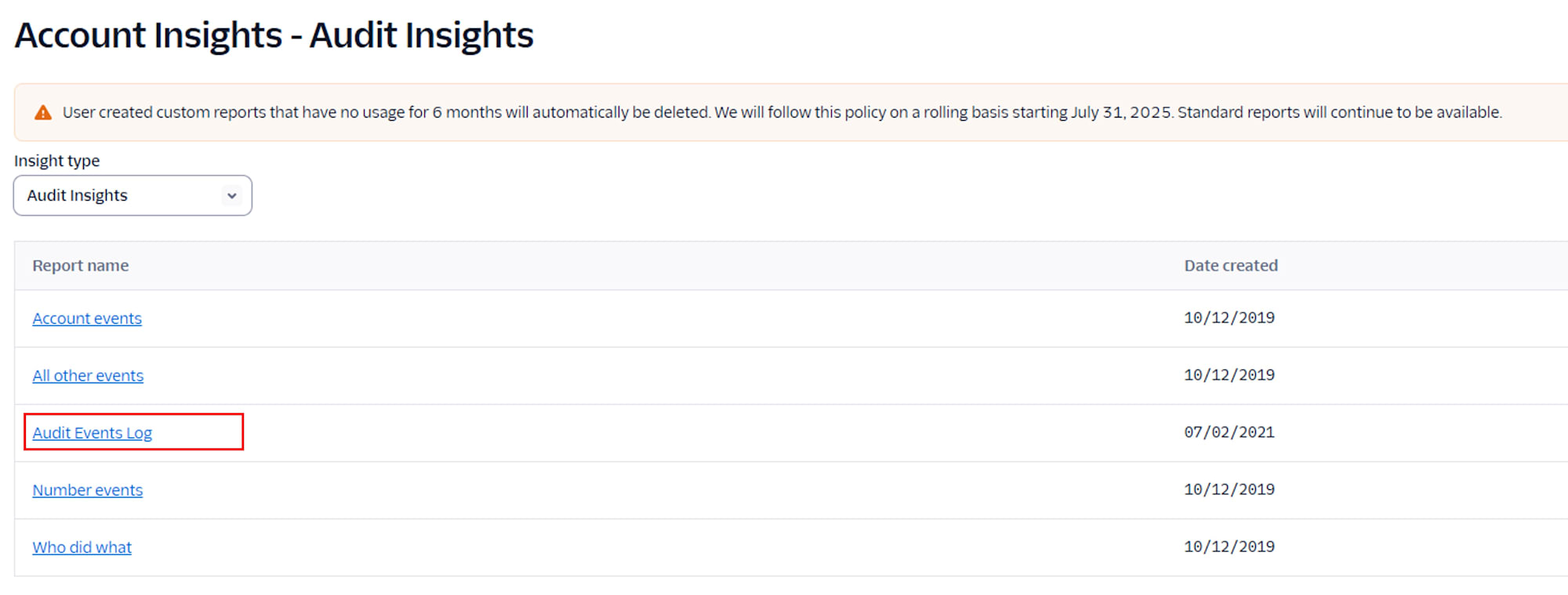Image resolution: width=1568 pixels, height=595 pixels.
Task: Open the Who did what report
Action: (x=82, y=547)
